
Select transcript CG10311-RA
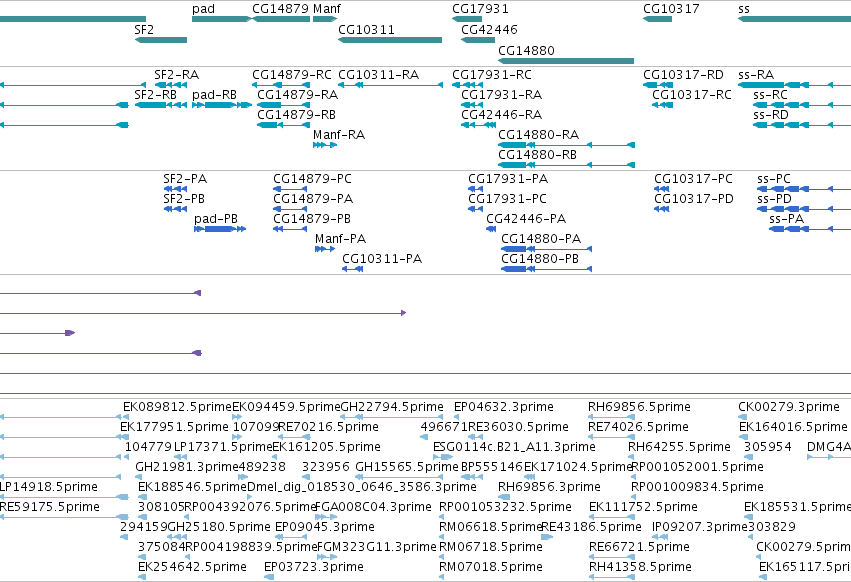(378, 74)
